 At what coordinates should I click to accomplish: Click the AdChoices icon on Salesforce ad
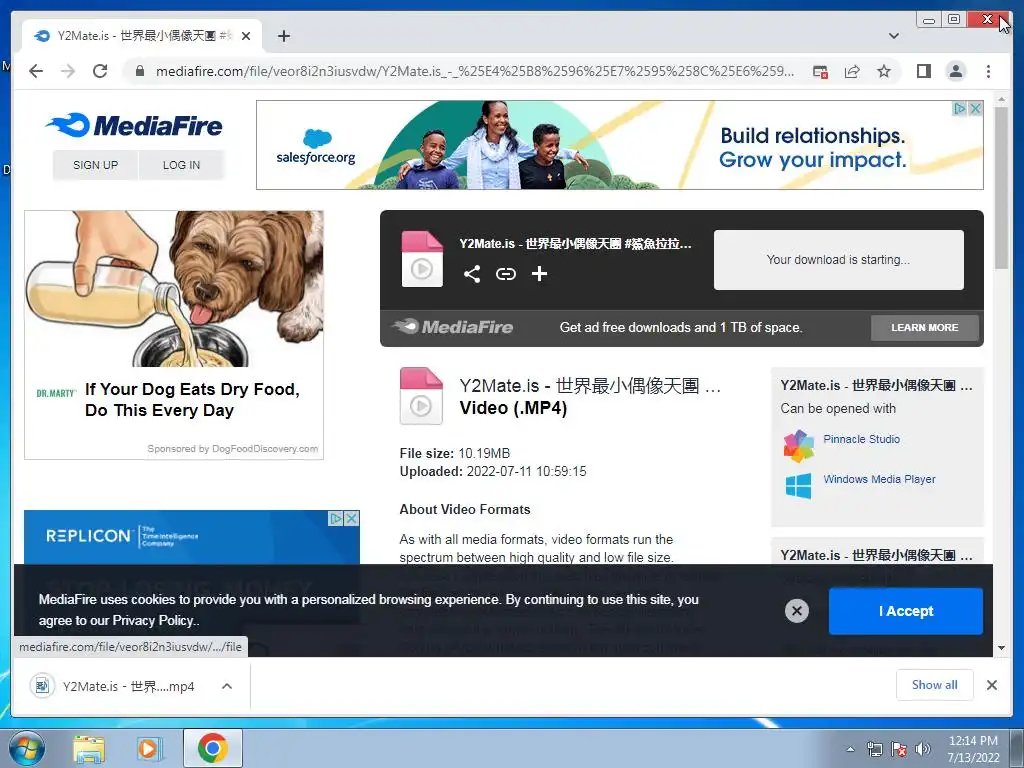pyautogui.click(x=959, y=108)
